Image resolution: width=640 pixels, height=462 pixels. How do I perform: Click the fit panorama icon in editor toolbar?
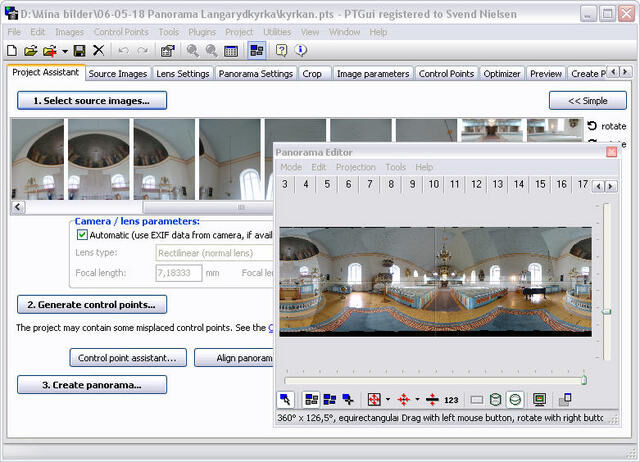(x=374, y=399)
